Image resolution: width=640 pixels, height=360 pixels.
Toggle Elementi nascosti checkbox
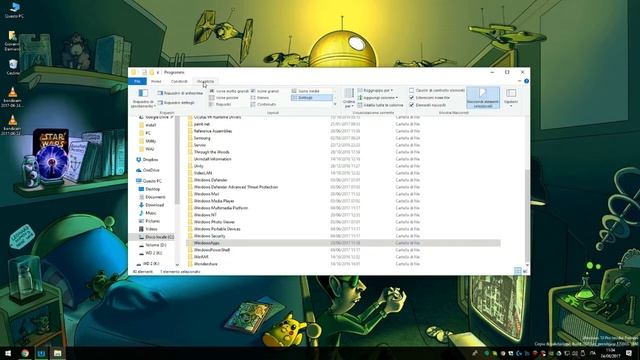411,105
